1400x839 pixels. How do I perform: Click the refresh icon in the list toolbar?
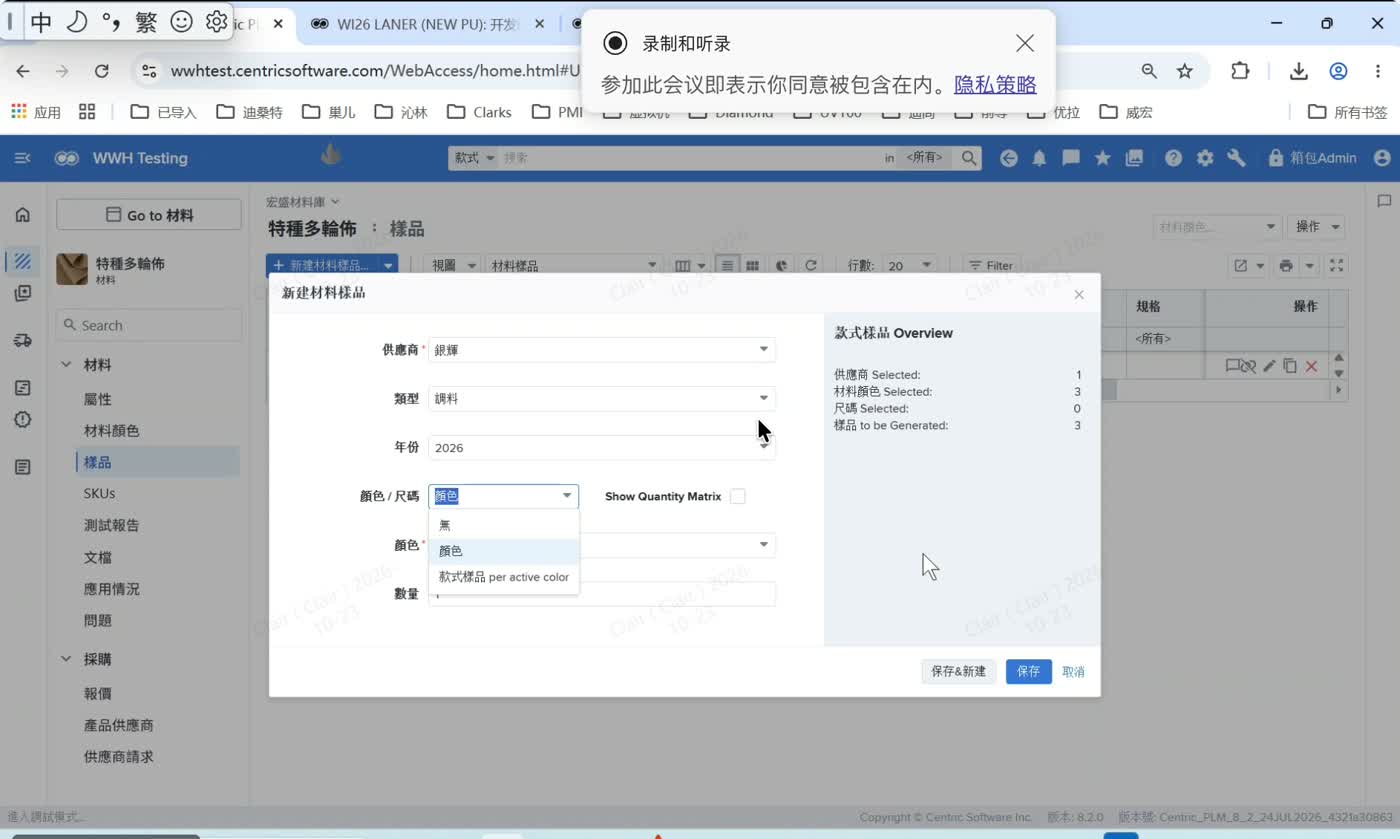(x=811, y=266)
